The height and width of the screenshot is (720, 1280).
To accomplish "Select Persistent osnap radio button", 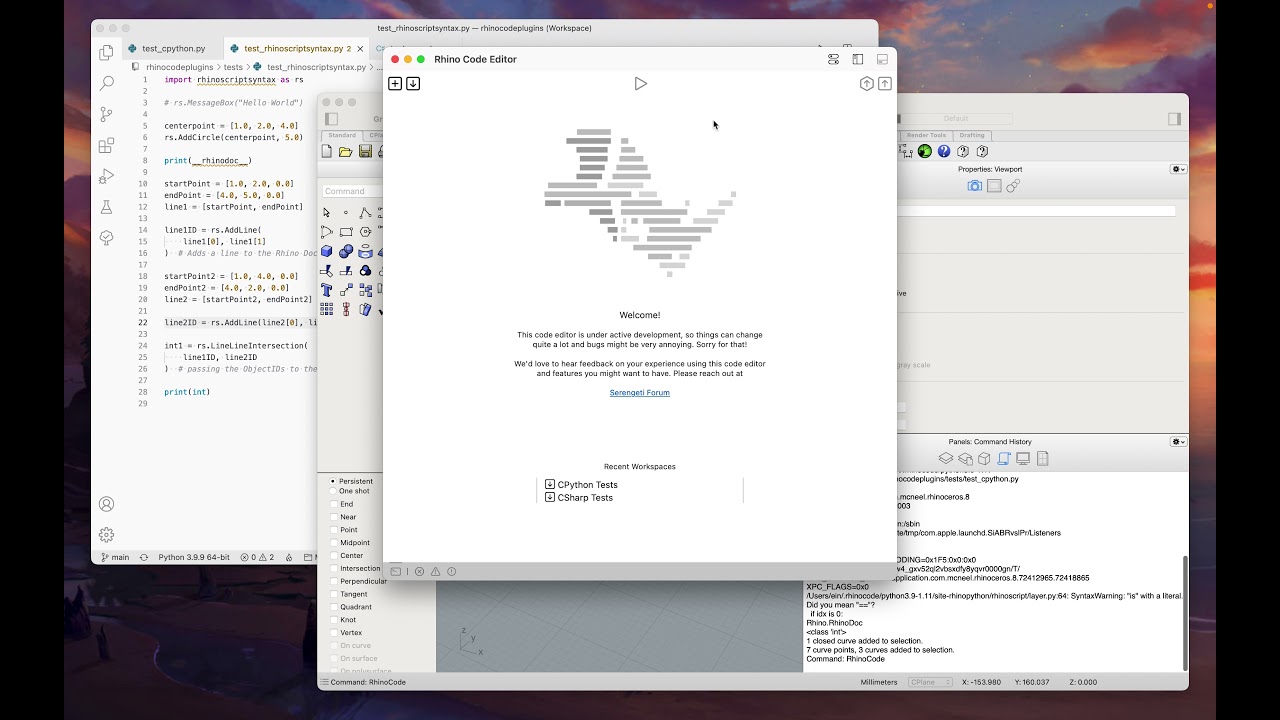I will (333, 481).
